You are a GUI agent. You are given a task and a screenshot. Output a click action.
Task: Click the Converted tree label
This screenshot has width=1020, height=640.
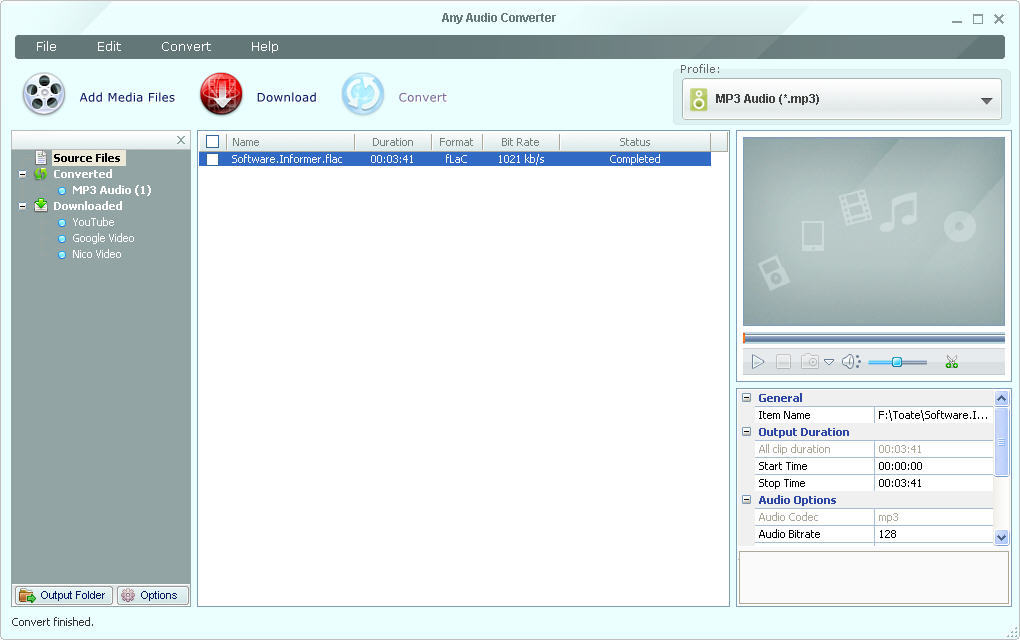pyautogui.click(x=83, y=174)
